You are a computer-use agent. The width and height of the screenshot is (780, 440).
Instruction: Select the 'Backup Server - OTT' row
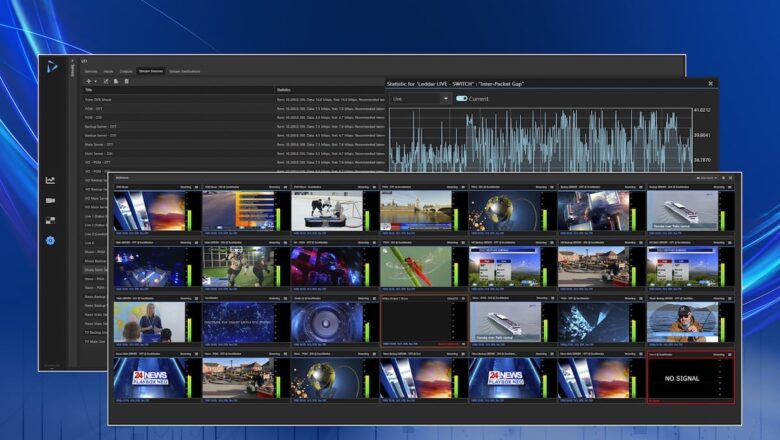234,126
